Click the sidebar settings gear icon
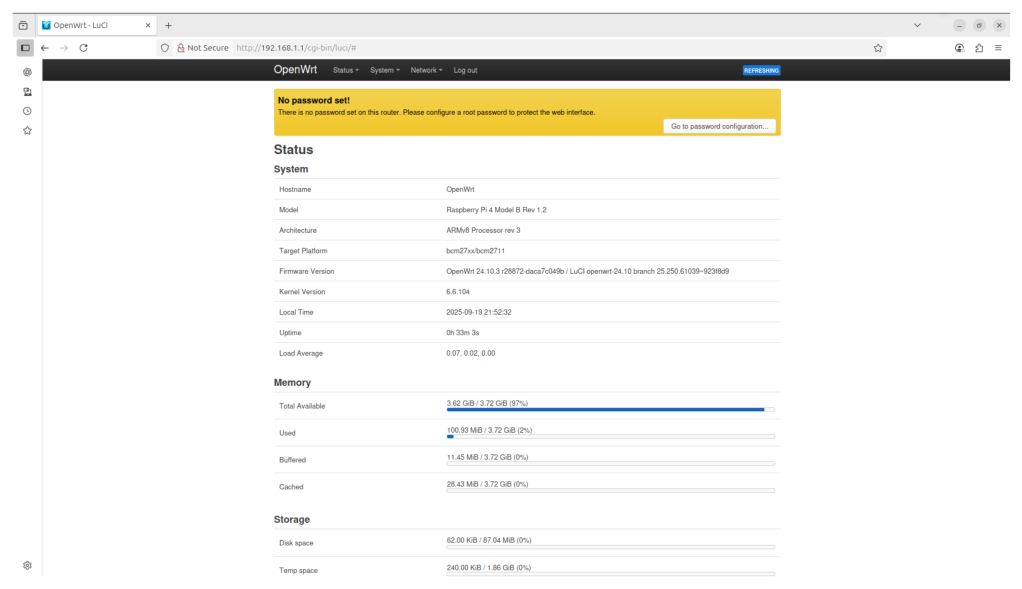The height and width of the screenshot is (589, 1022). coord(27,565)
